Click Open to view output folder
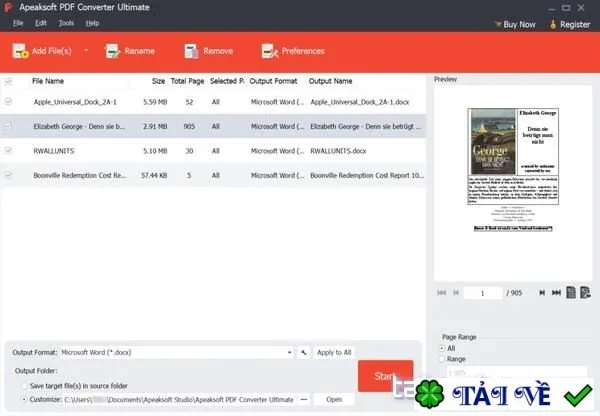 (334, 399)
